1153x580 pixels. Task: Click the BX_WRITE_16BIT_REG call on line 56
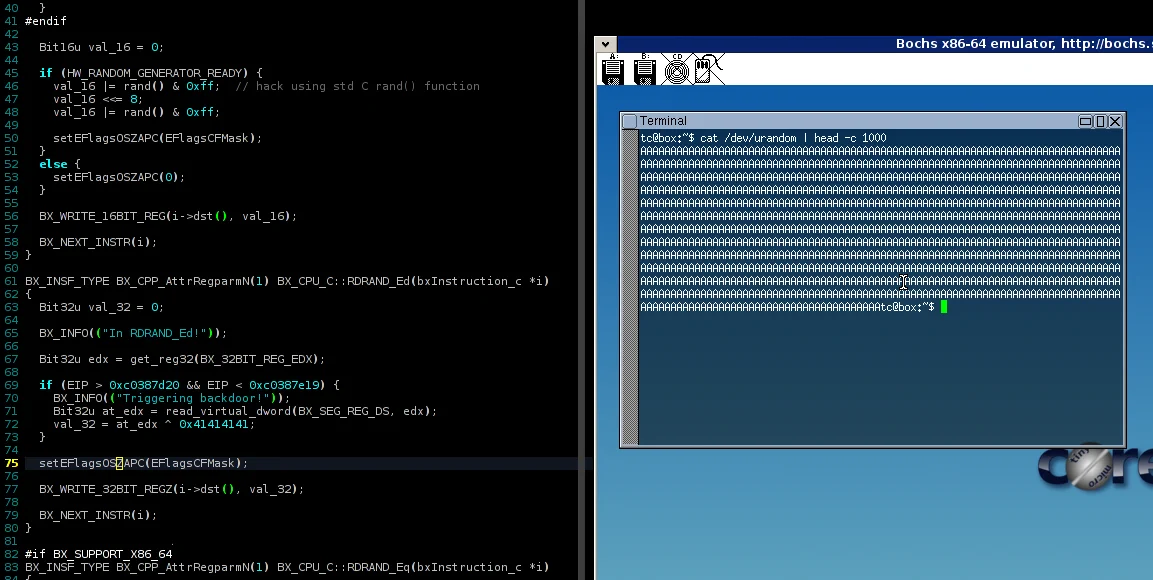pyautogui.click(x=168, y=216)
